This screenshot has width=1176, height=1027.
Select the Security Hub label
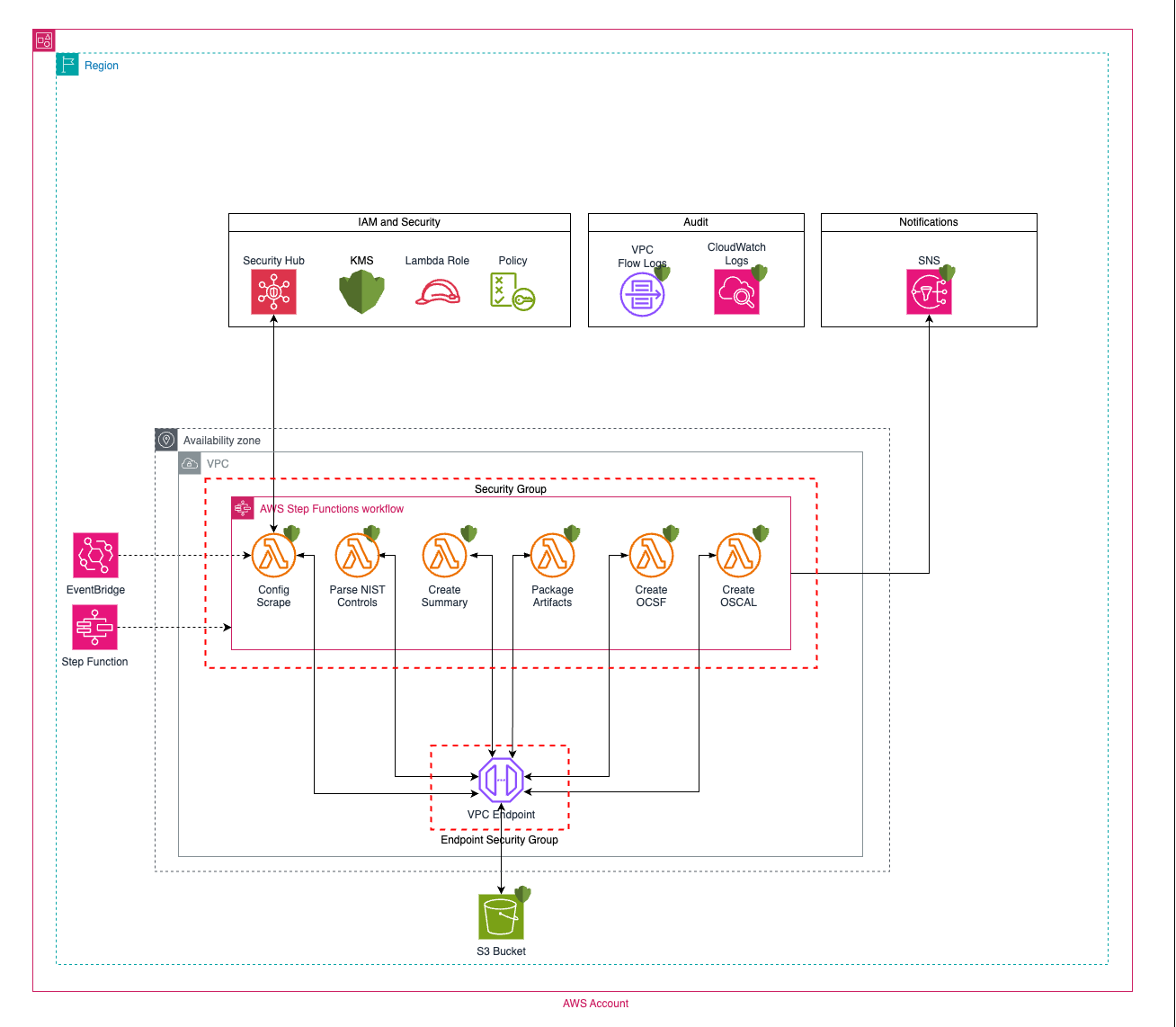[273, 261]
